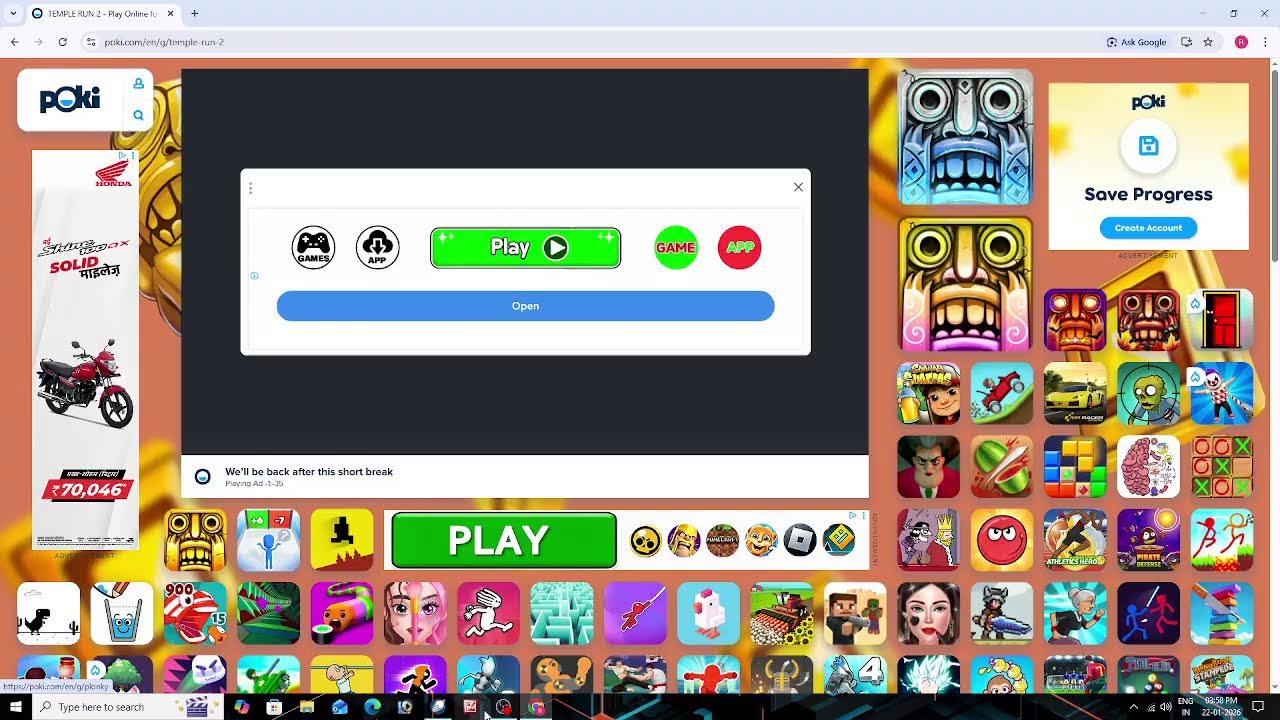Screen dimensions: 1280x720
Task: Open the ENG IN language indicator
Action: [x=1186, y=707]
